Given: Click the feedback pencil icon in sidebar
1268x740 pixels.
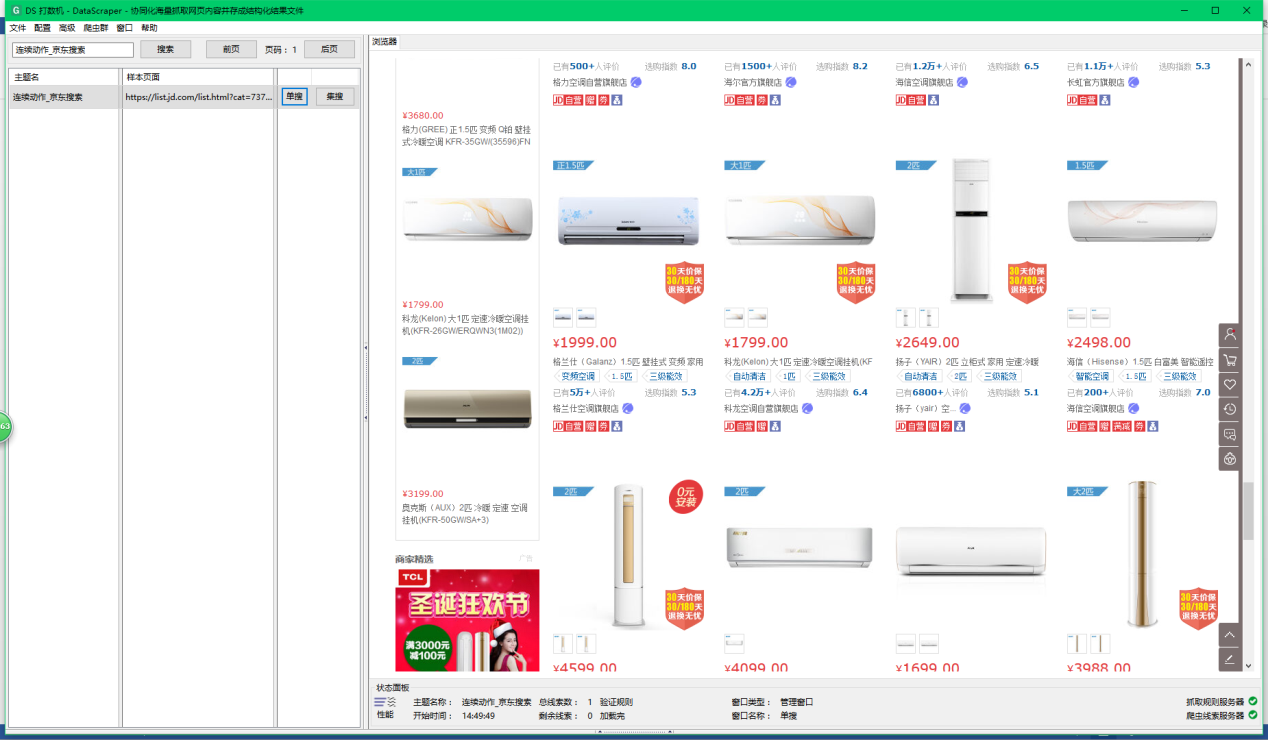Looking at the screenshot, I should point(1230,660).
